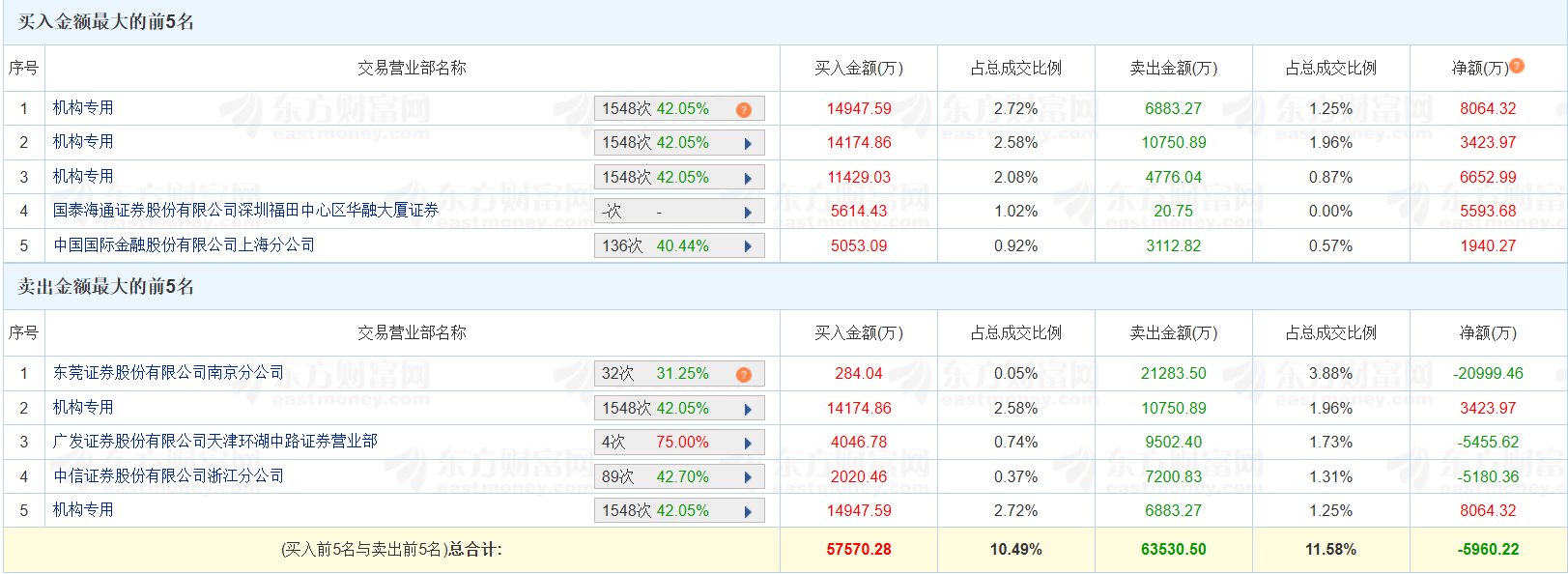Click blue arrow icon beside 89次 42.70%

[748, 477]
